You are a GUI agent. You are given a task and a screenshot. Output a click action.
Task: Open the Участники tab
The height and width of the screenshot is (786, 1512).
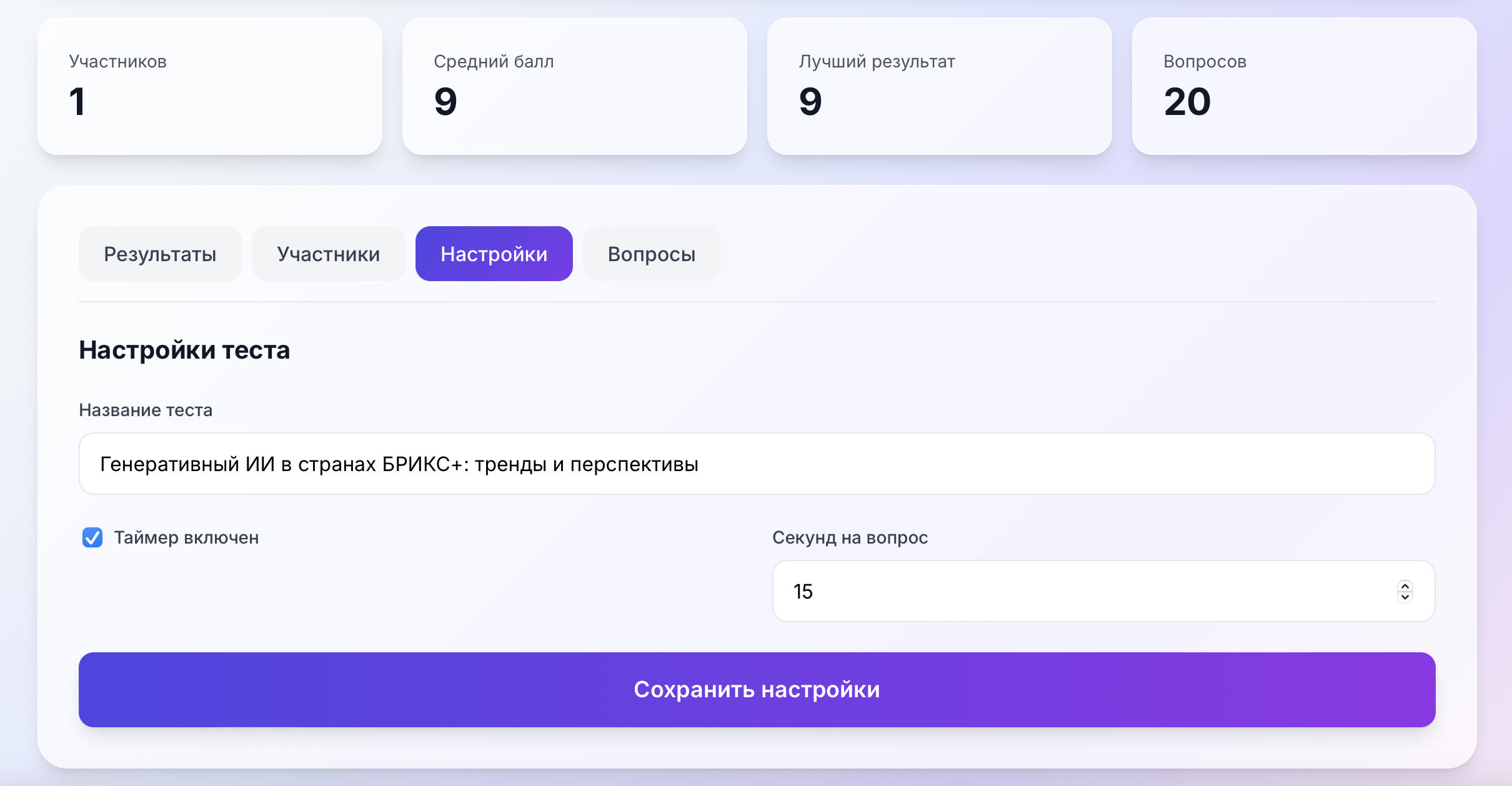click(x=329, y=254)
